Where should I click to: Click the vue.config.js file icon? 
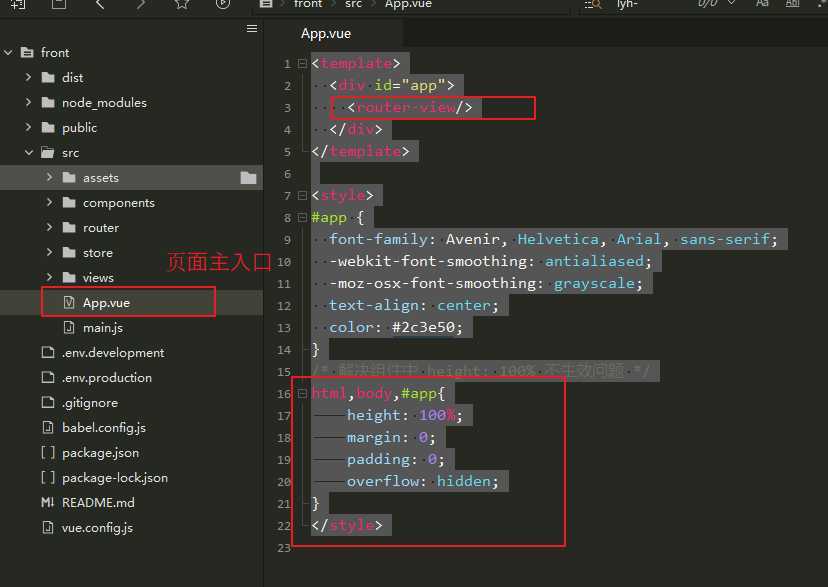48,527
